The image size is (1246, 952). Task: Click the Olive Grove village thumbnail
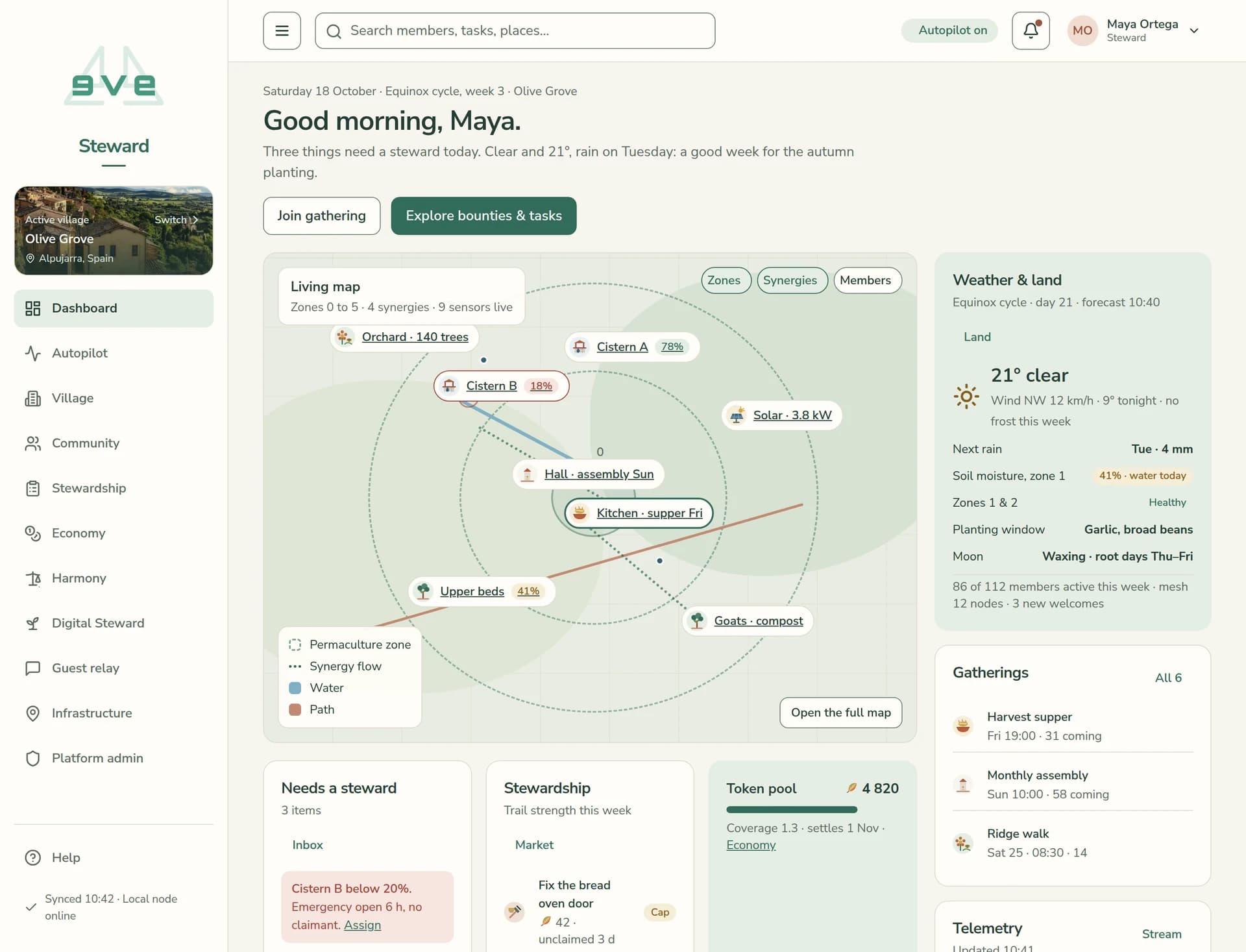click(x=114, y=230)
